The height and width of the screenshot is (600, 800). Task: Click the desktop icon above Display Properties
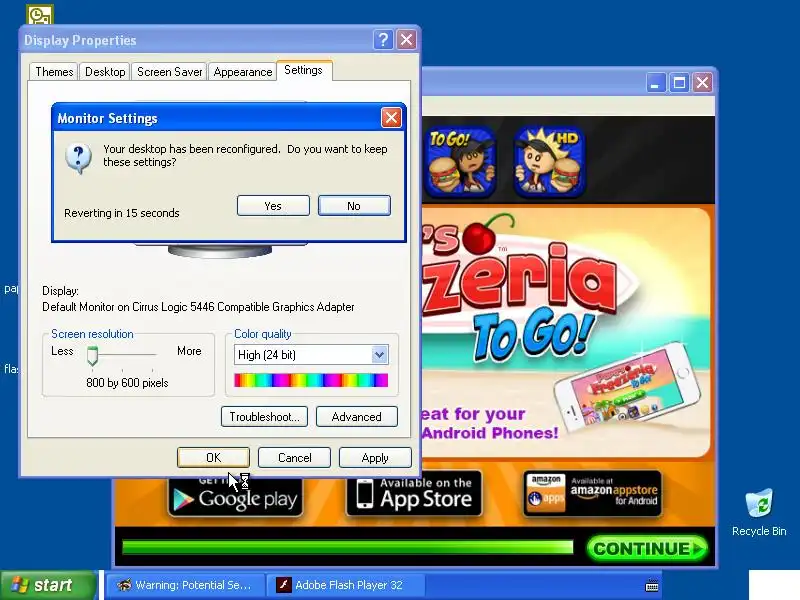tap(40, 15)
